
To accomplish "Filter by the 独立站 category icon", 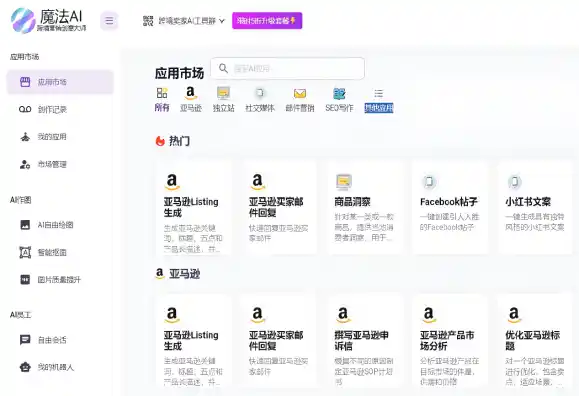I will click(x=223, y=93).
